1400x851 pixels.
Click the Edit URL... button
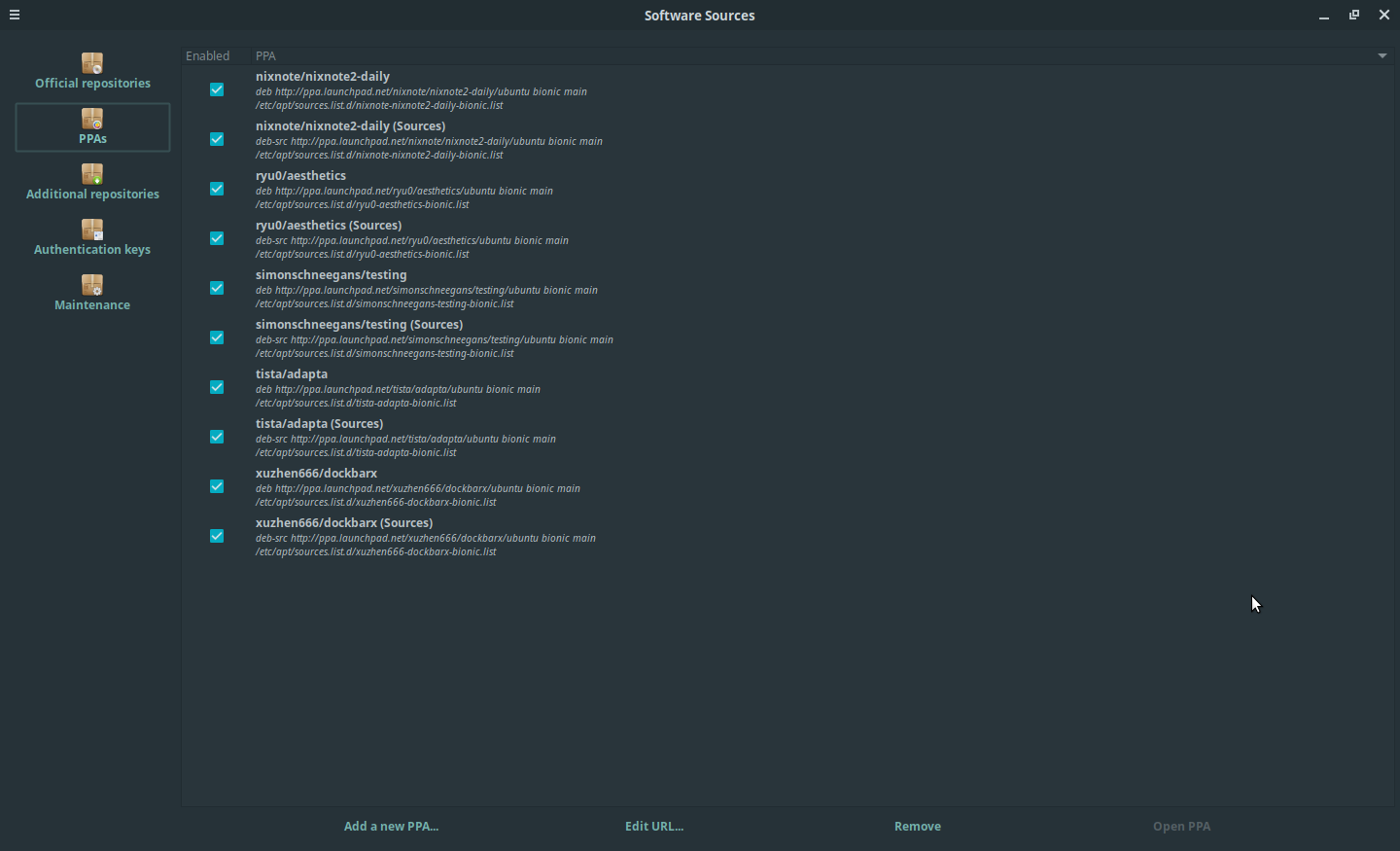654,827
